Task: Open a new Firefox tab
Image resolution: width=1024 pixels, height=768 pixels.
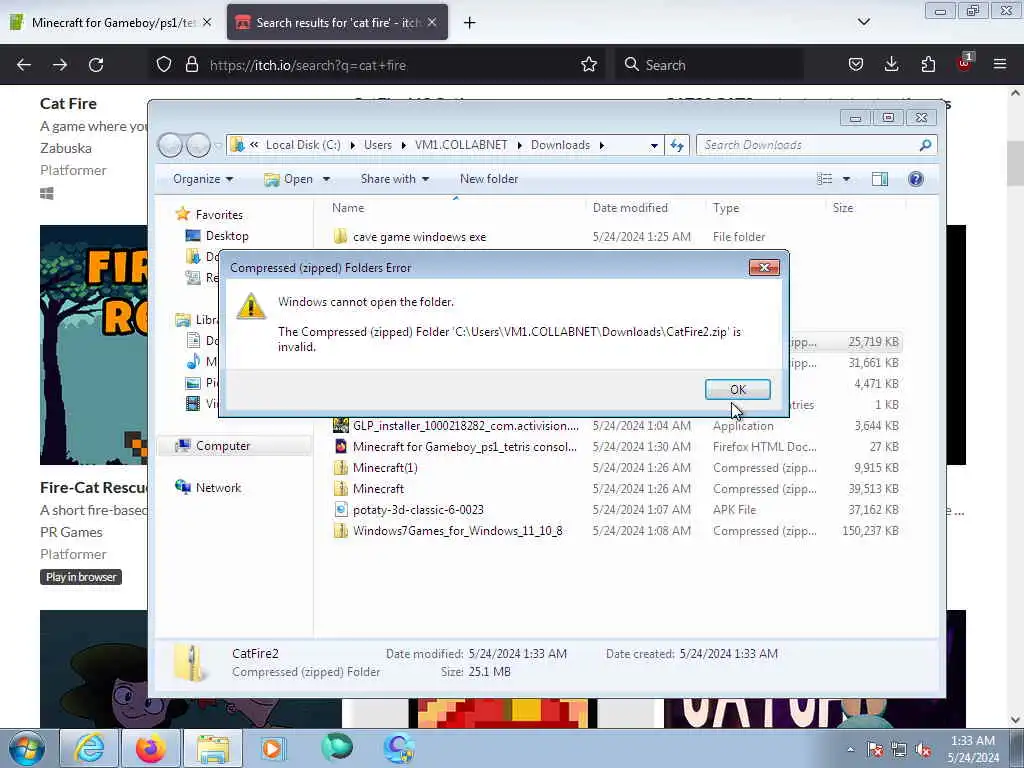Action: pyautogui.click(x=470, y=23)
